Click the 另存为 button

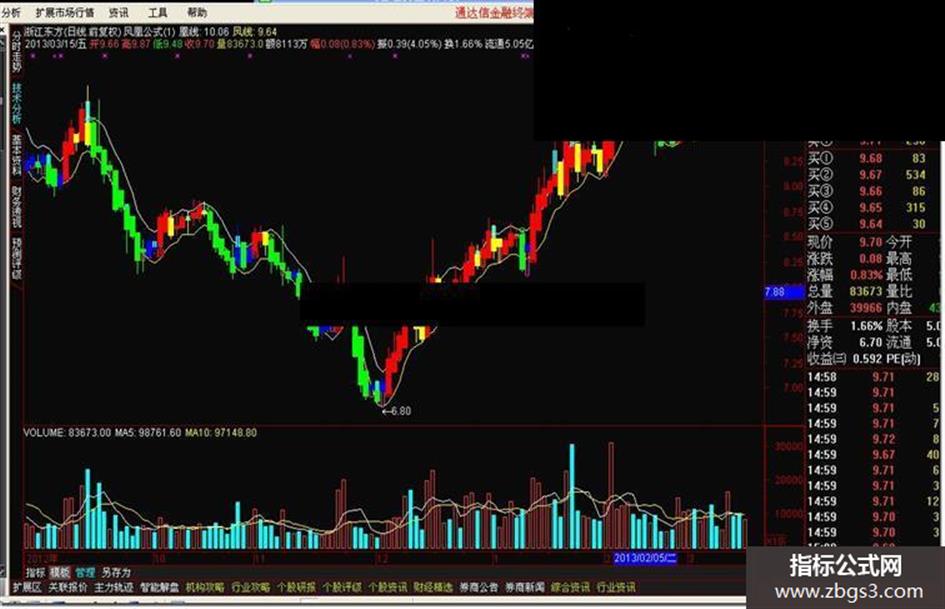[116, 572]
